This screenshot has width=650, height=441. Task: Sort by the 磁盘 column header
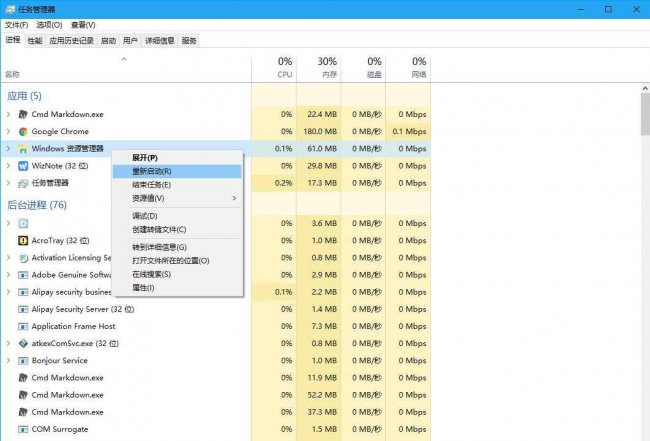364,68
